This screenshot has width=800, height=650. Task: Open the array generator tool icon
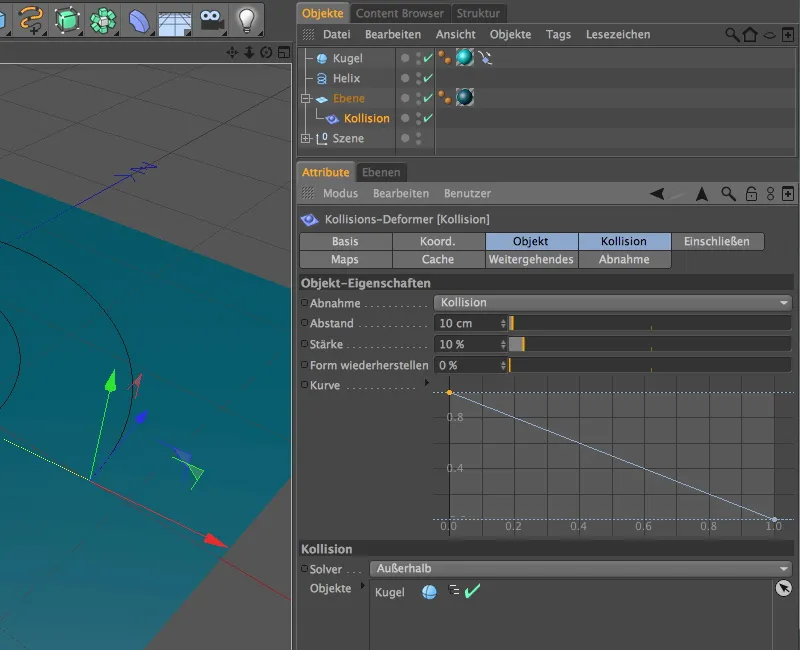pos(103,20)
